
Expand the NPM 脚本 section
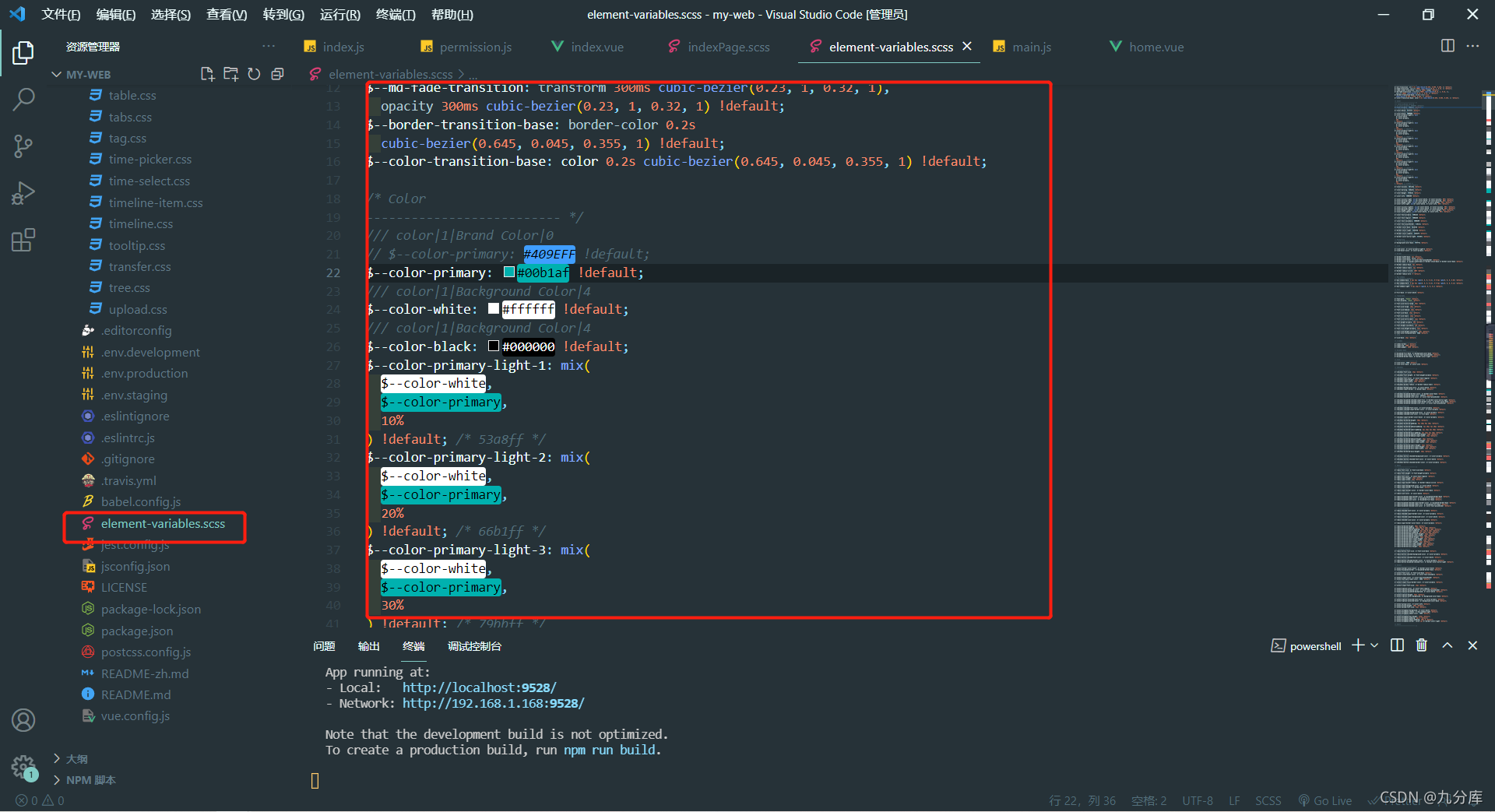point(84,779)
